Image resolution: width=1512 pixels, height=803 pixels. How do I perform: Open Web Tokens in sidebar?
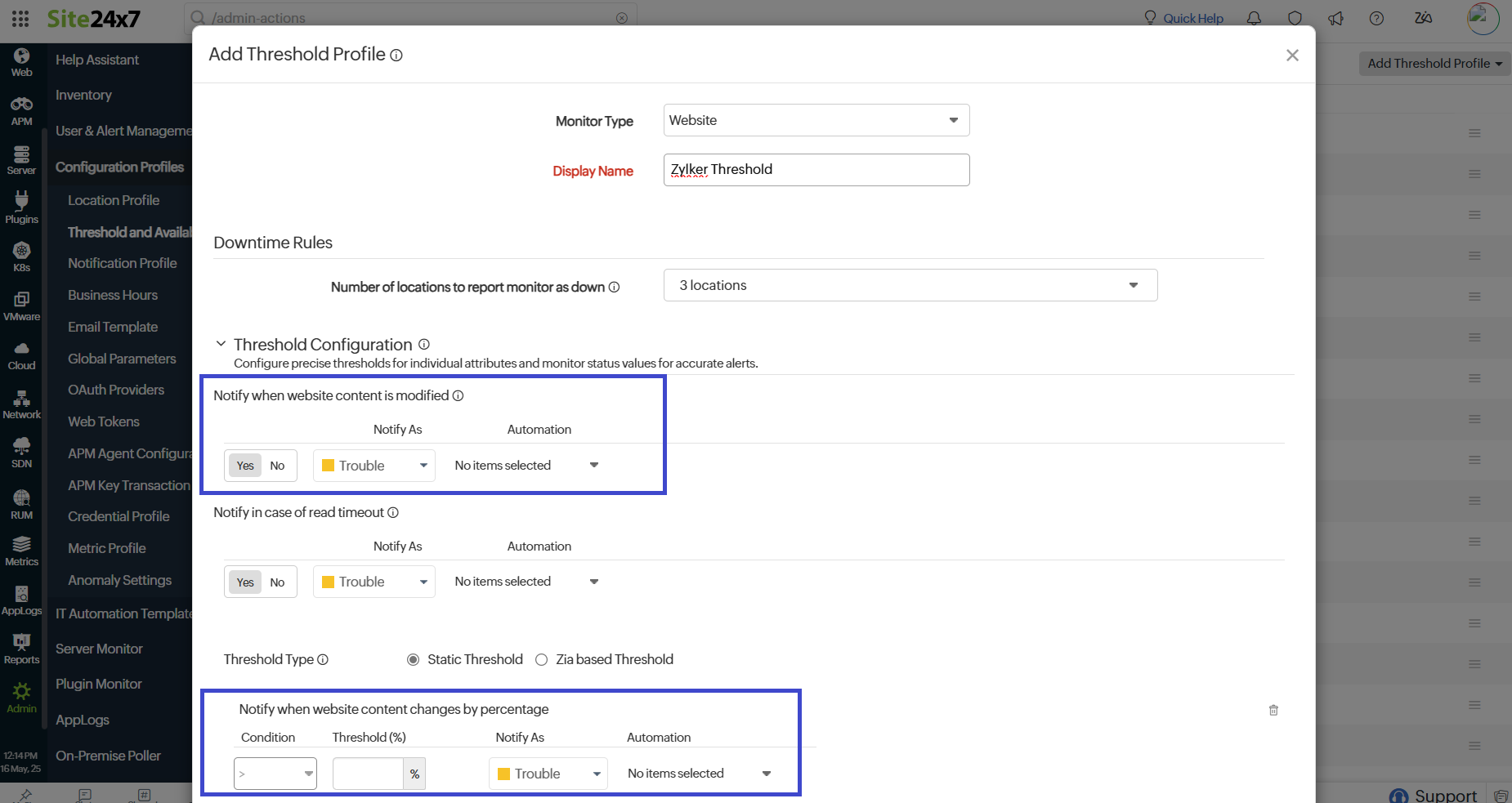pos(104,422)
